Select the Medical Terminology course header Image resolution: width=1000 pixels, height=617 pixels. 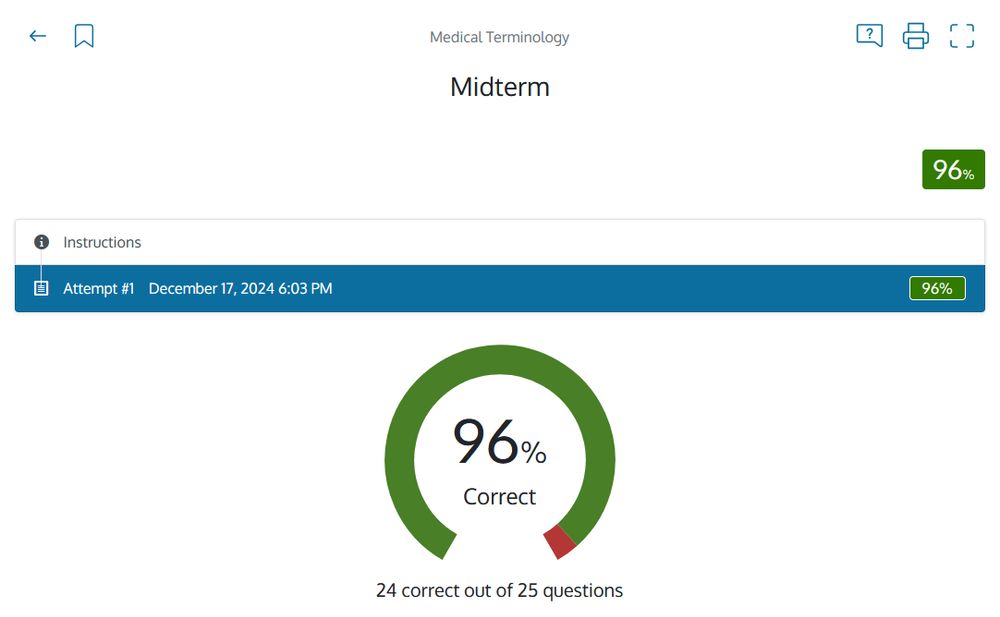(499, 37)
